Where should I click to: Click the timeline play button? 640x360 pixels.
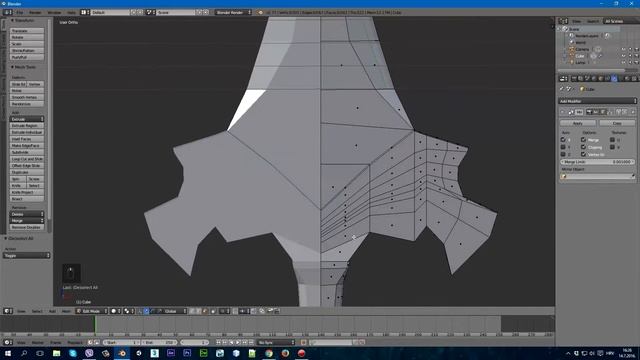tap(238, 342)
